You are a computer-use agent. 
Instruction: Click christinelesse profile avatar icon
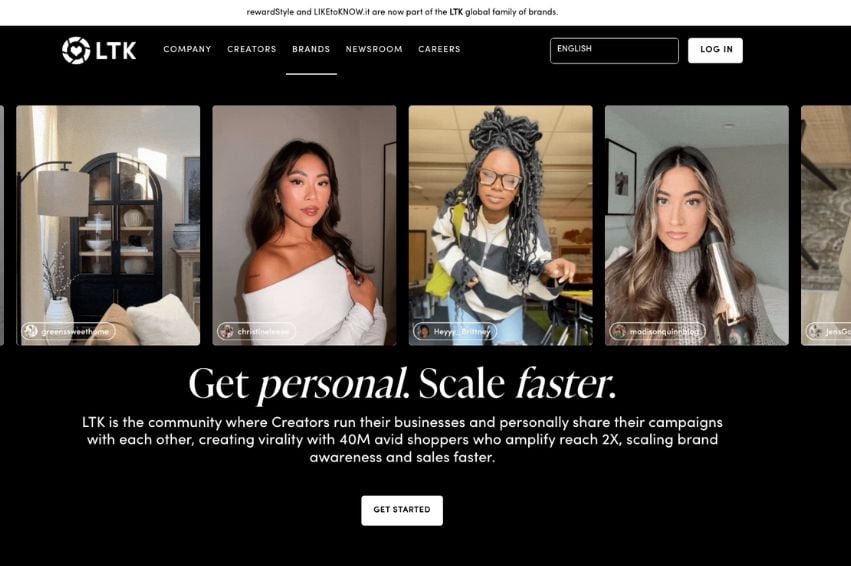[x=227, y=331]
